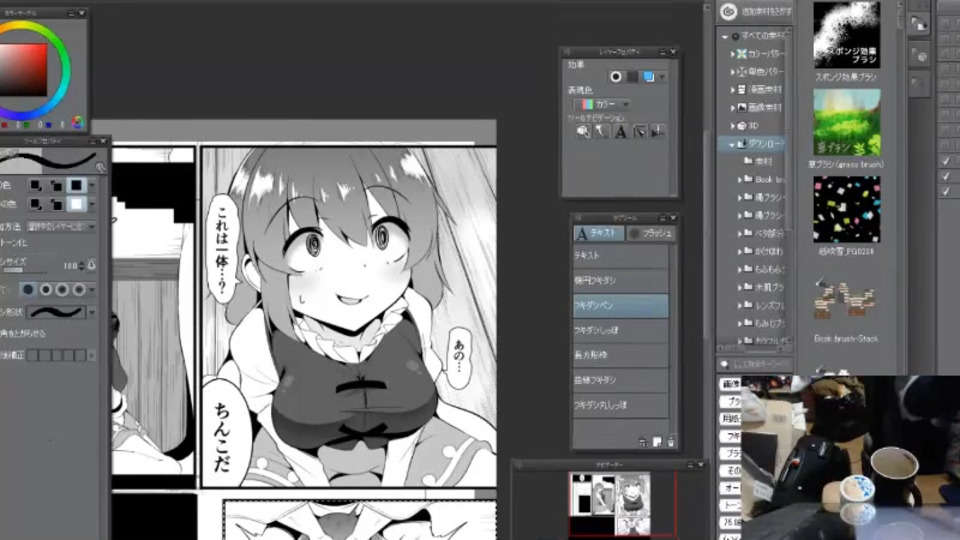Select the テキスト sub tool entry
Screen dimensions: 960x540
click(x=620, y=255)
